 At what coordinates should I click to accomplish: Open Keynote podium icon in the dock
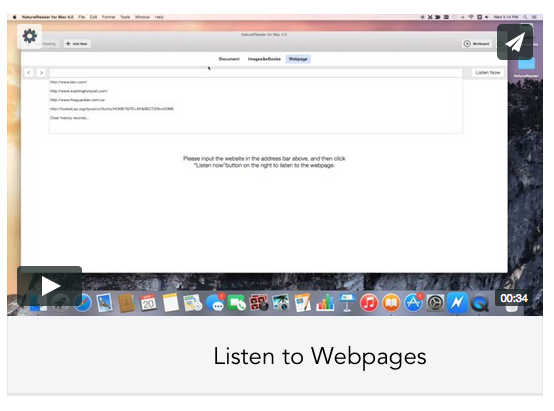347,303
